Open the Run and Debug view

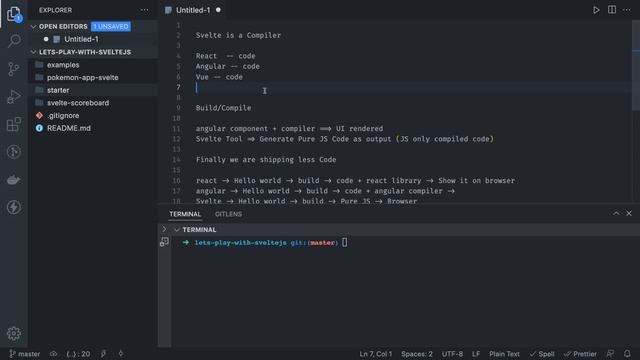(x=14, y=97)
